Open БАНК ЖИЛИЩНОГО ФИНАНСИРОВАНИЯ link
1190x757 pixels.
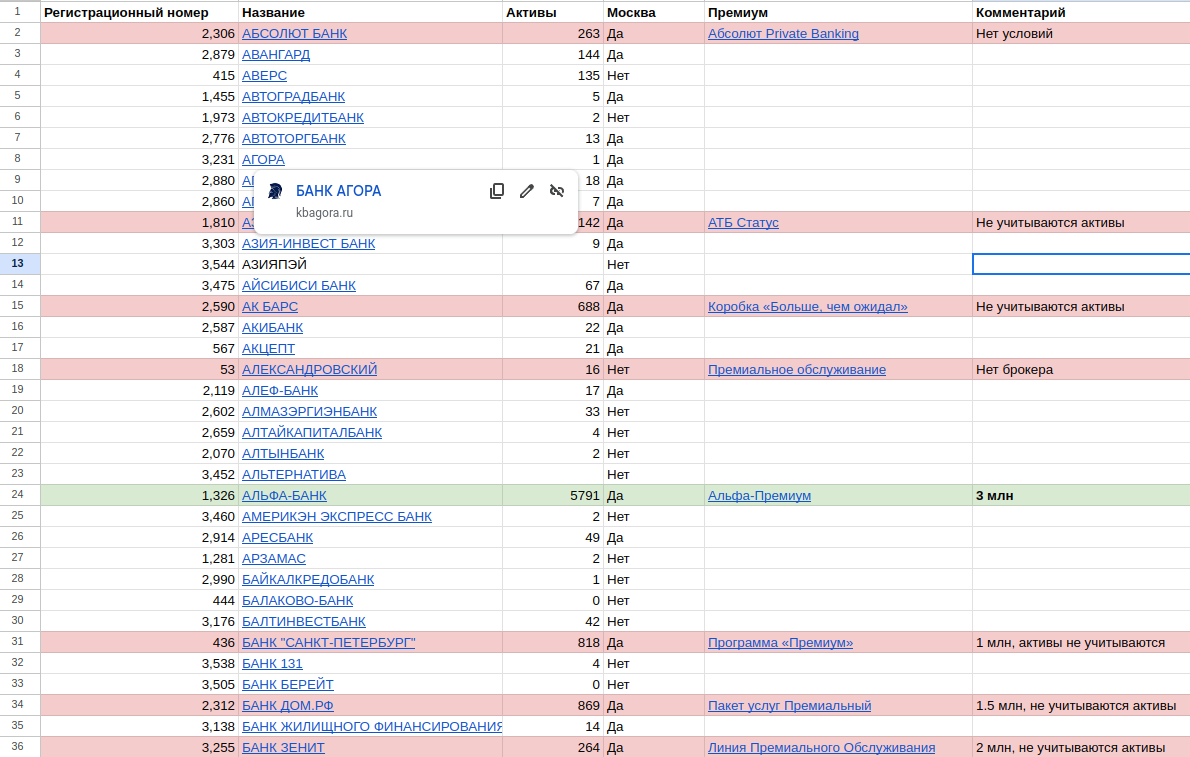click(372, 727)
